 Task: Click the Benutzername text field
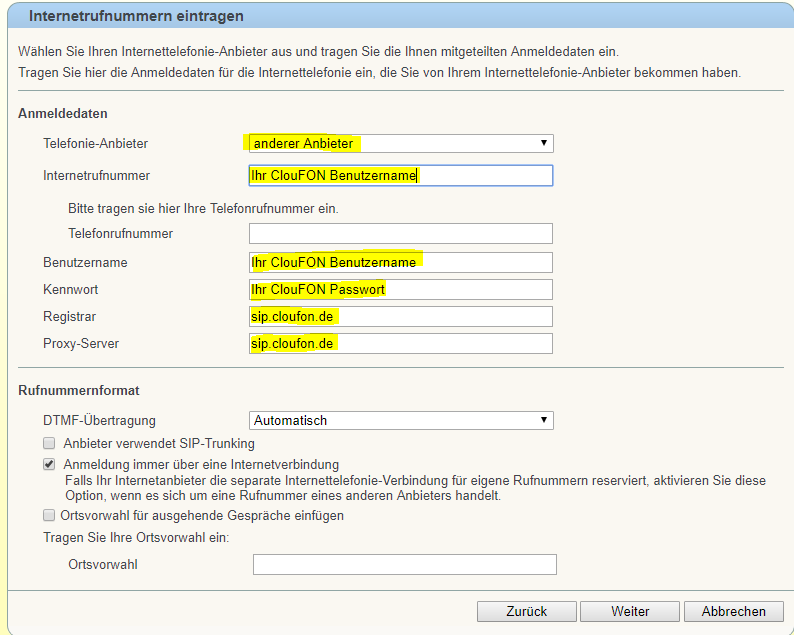click(401, 262)
